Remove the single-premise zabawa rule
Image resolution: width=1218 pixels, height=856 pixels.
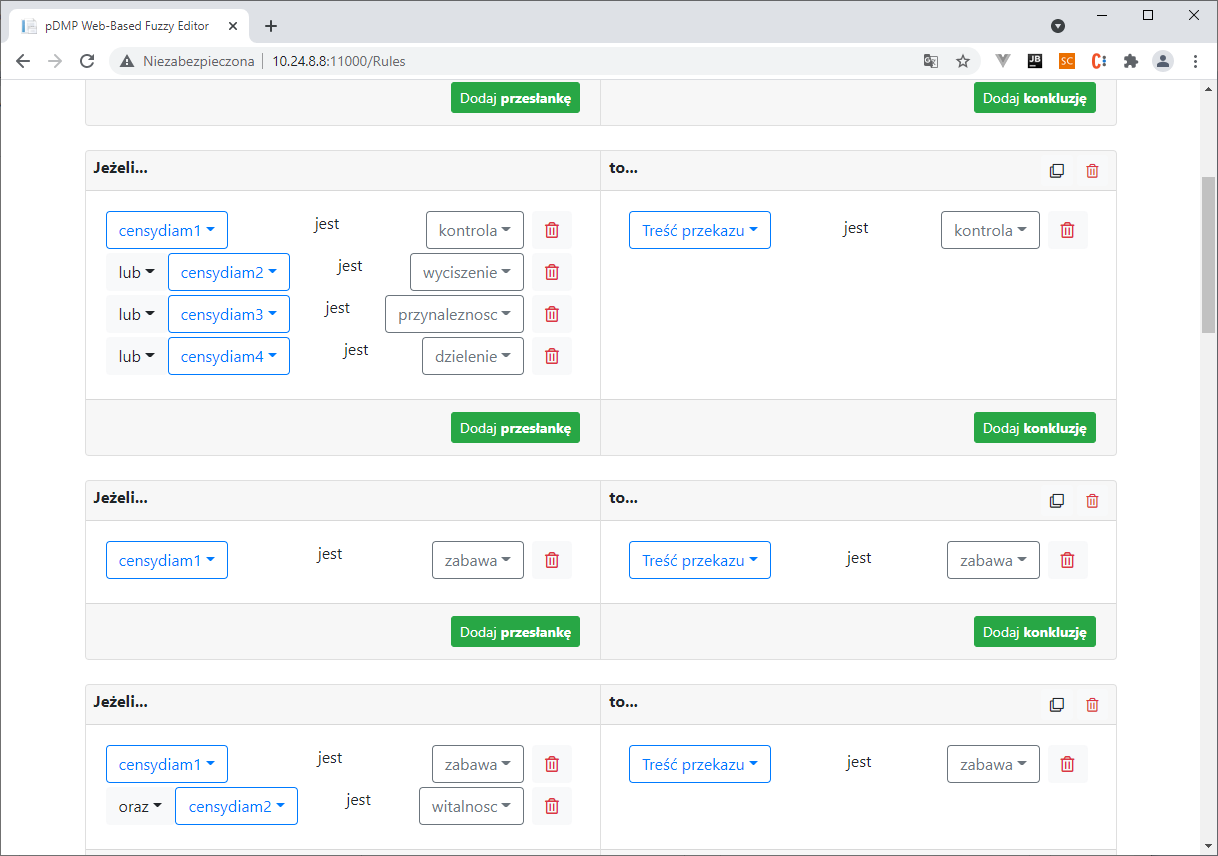(1092, 501)
